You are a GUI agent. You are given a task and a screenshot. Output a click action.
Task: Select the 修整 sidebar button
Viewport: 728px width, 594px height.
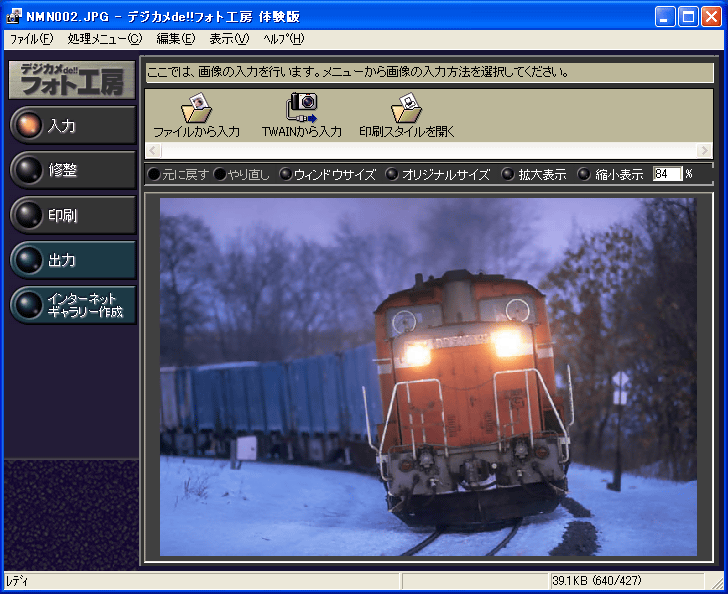[72, 171]
